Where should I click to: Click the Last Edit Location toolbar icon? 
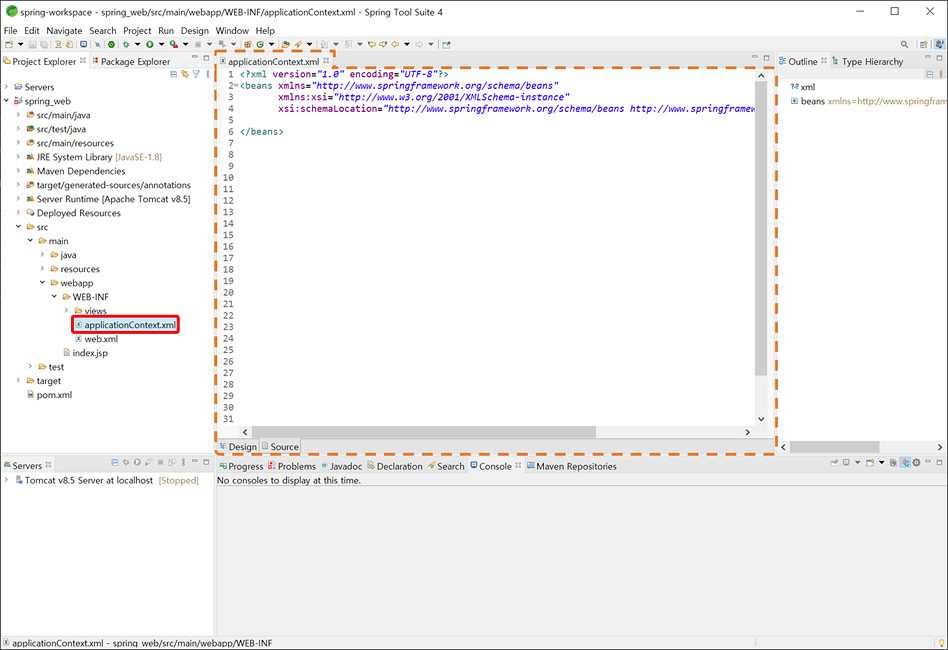[x=372, y=44]
